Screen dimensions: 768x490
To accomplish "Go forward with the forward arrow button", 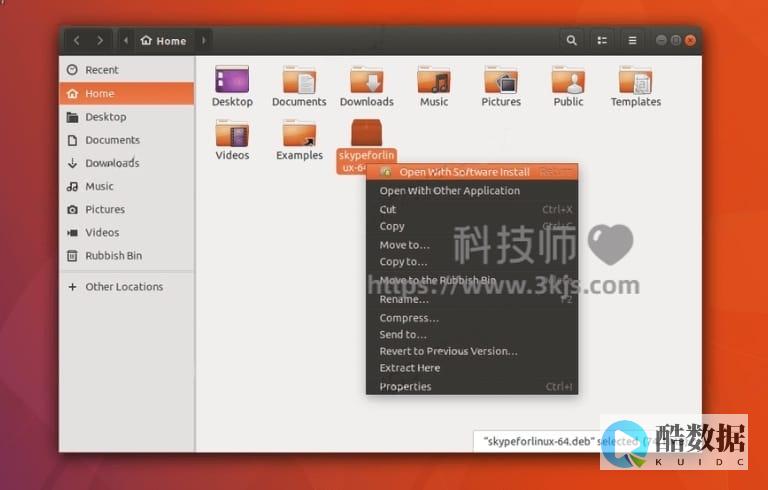I will coord(100,40).
